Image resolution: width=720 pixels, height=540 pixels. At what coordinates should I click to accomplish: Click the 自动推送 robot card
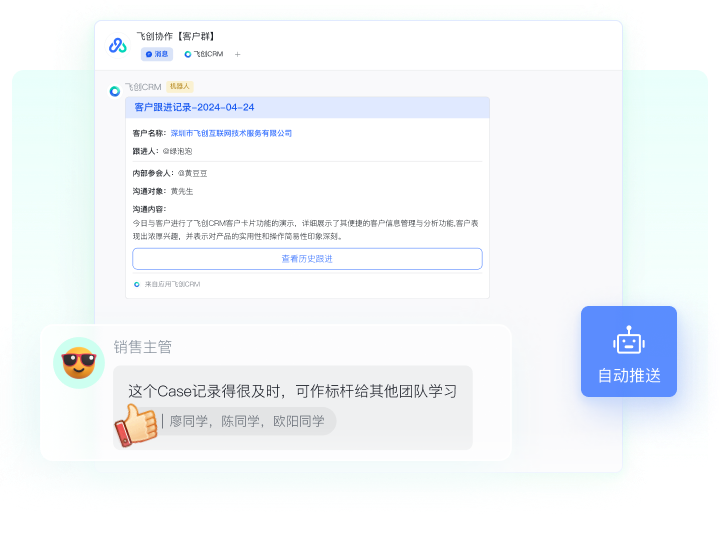pyautogui.click(x=629, y=351)
